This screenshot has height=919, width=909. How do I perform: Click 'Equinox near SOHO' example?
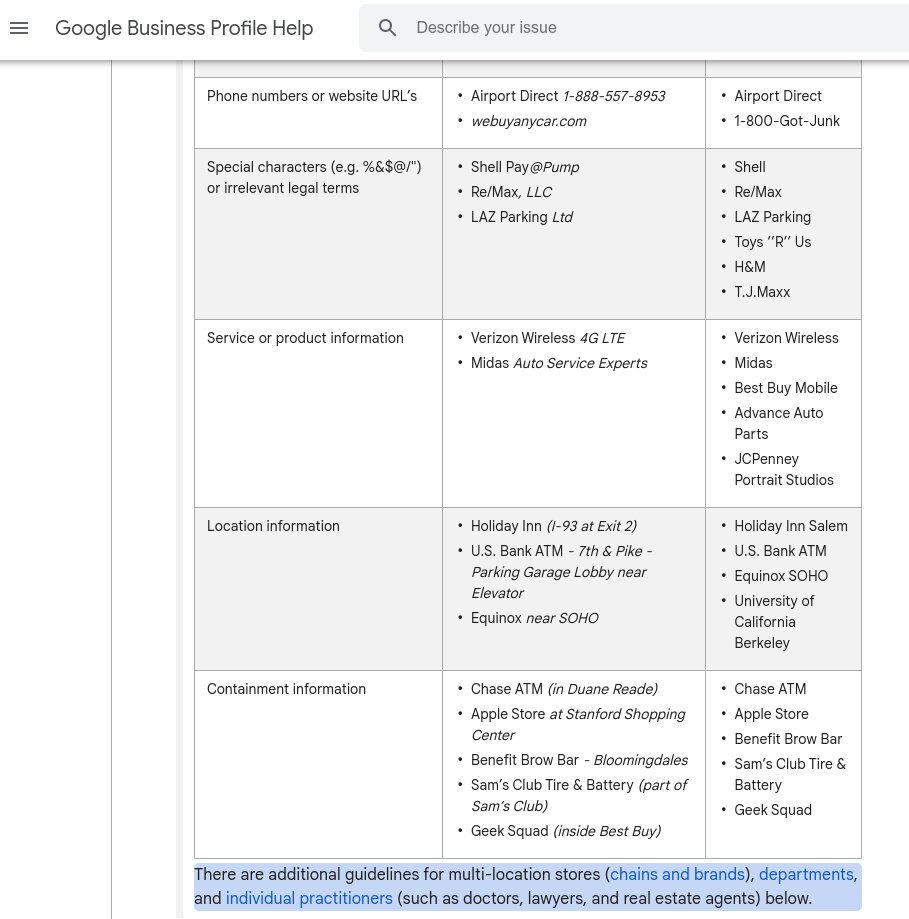[534, 618]
